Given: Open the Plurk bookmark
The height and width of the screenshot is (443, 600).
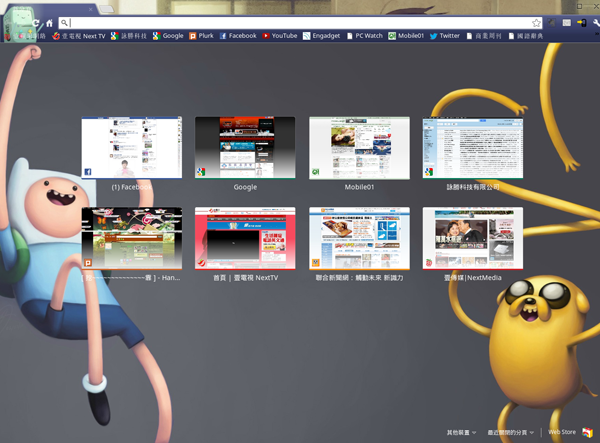Looking at the screenshot, I should [x=201, y=36].
